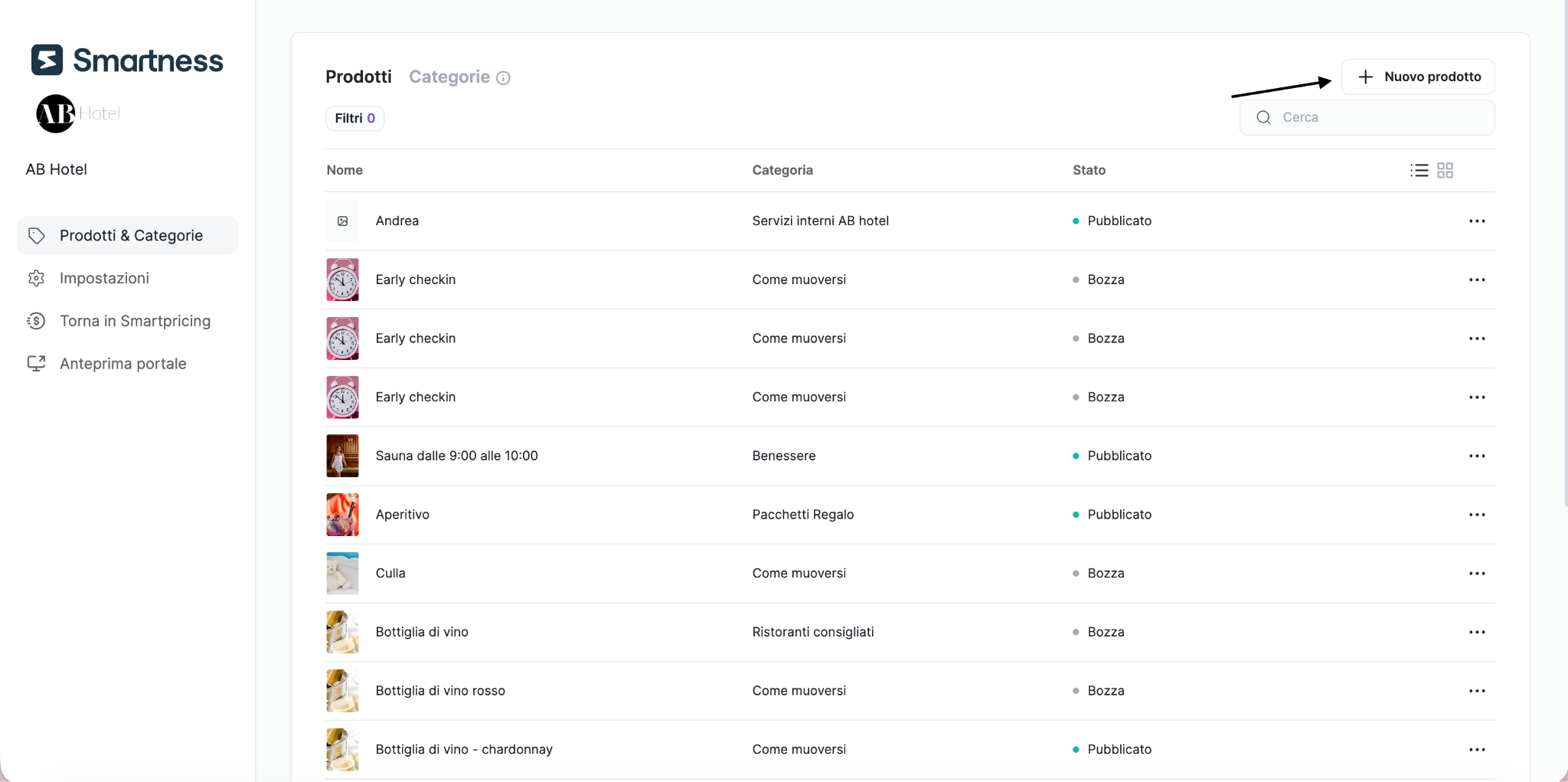Open the Bottiglia di vino rosso product
The image size is (1568, 782).
click(440, 691)
